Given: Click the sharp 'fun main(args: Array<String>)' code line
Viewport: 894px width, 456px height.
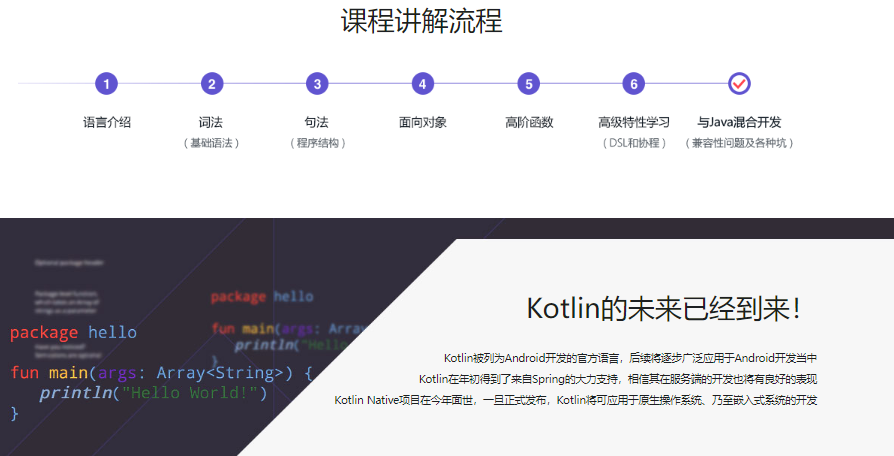Looking at the screenshot, I should tap(161, 373).
